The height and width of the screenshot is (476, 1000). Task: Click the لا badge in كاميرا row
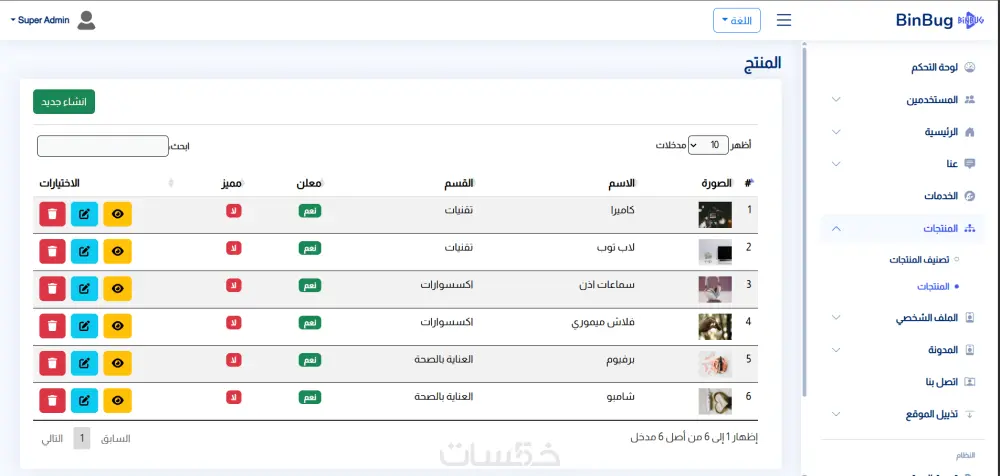pyautogui.click(x=233, y=211)
